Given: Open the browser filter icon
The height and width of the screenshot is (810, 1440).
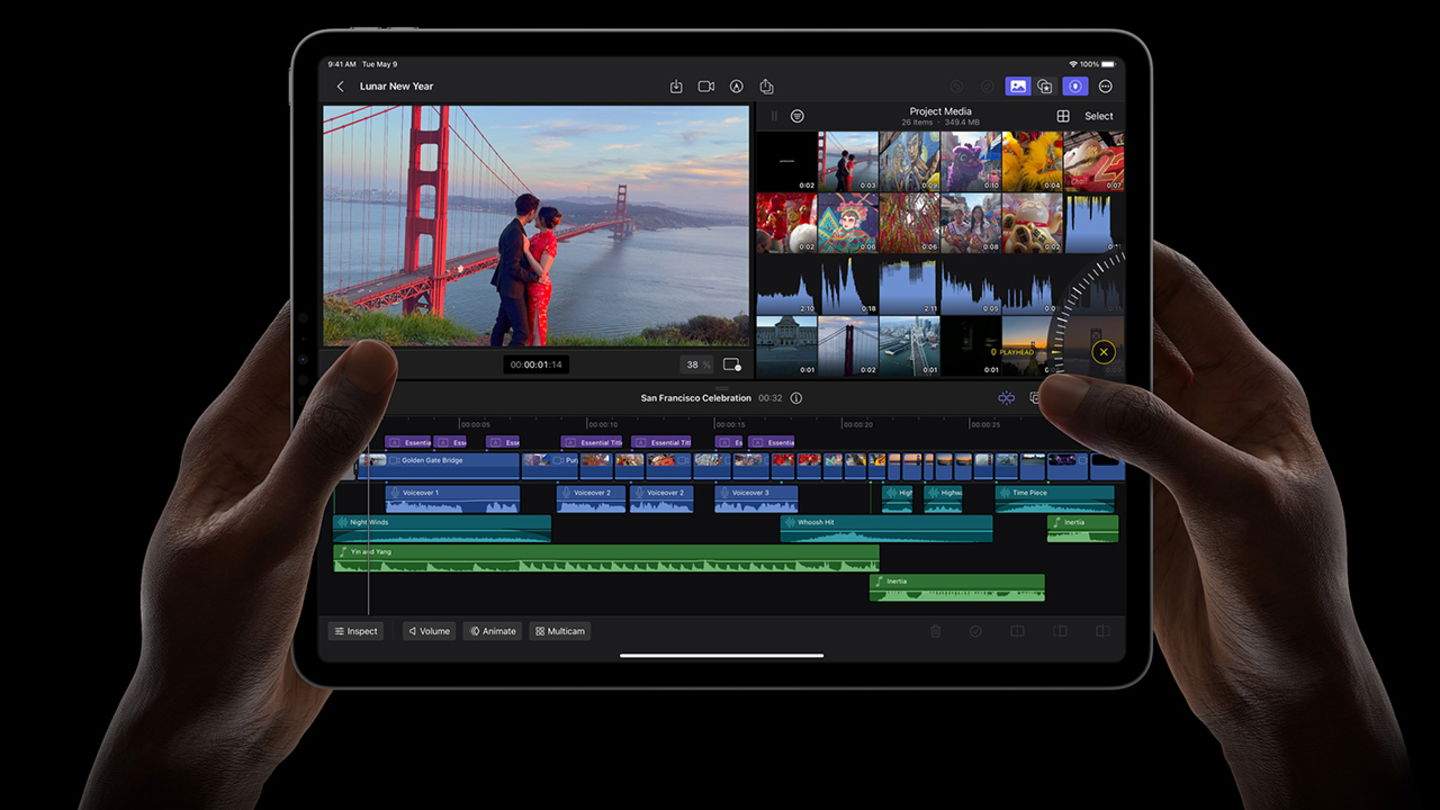Looking at the screenshot, I should (797, 115).
